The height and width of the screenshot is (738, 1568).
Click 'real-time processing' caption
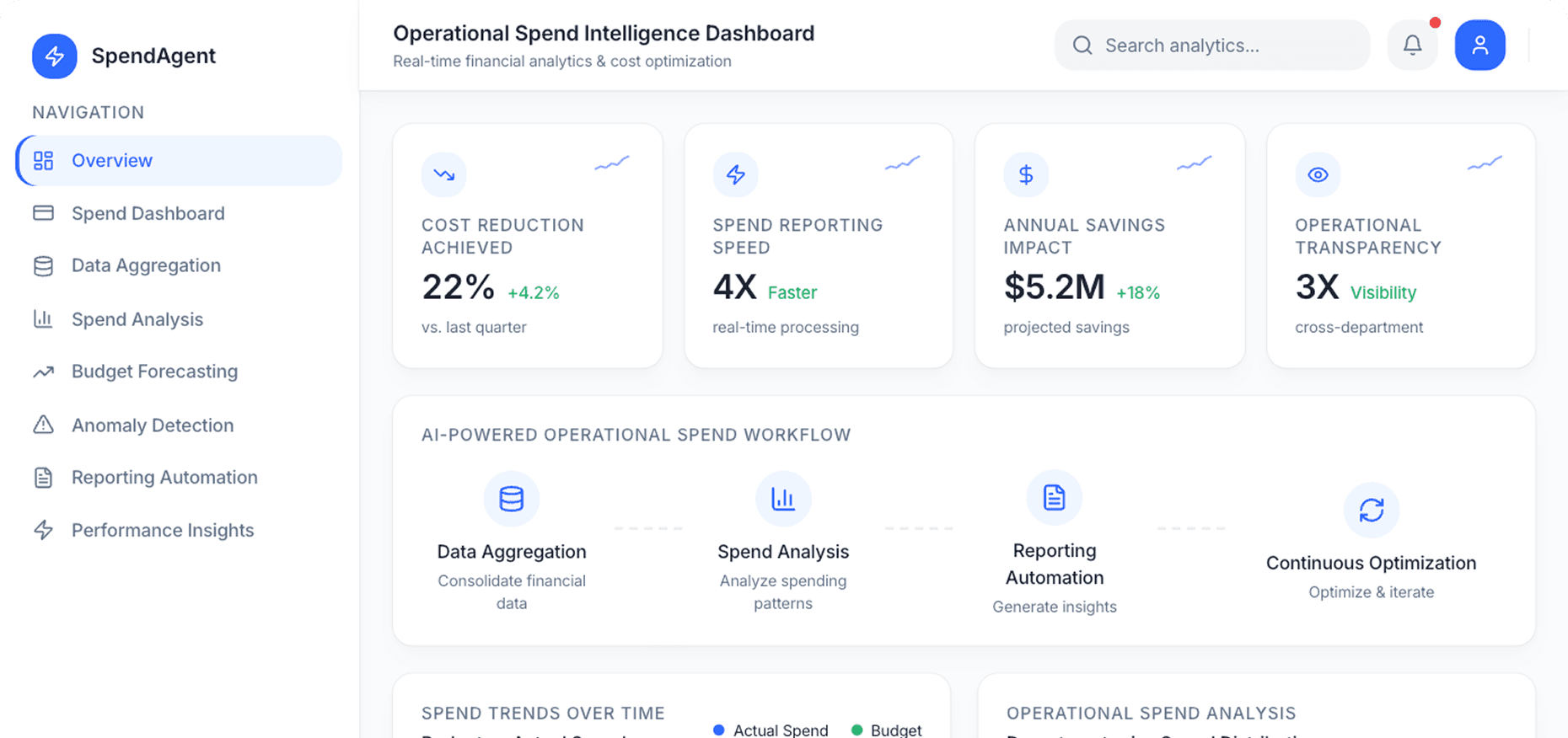click(786, 328)
